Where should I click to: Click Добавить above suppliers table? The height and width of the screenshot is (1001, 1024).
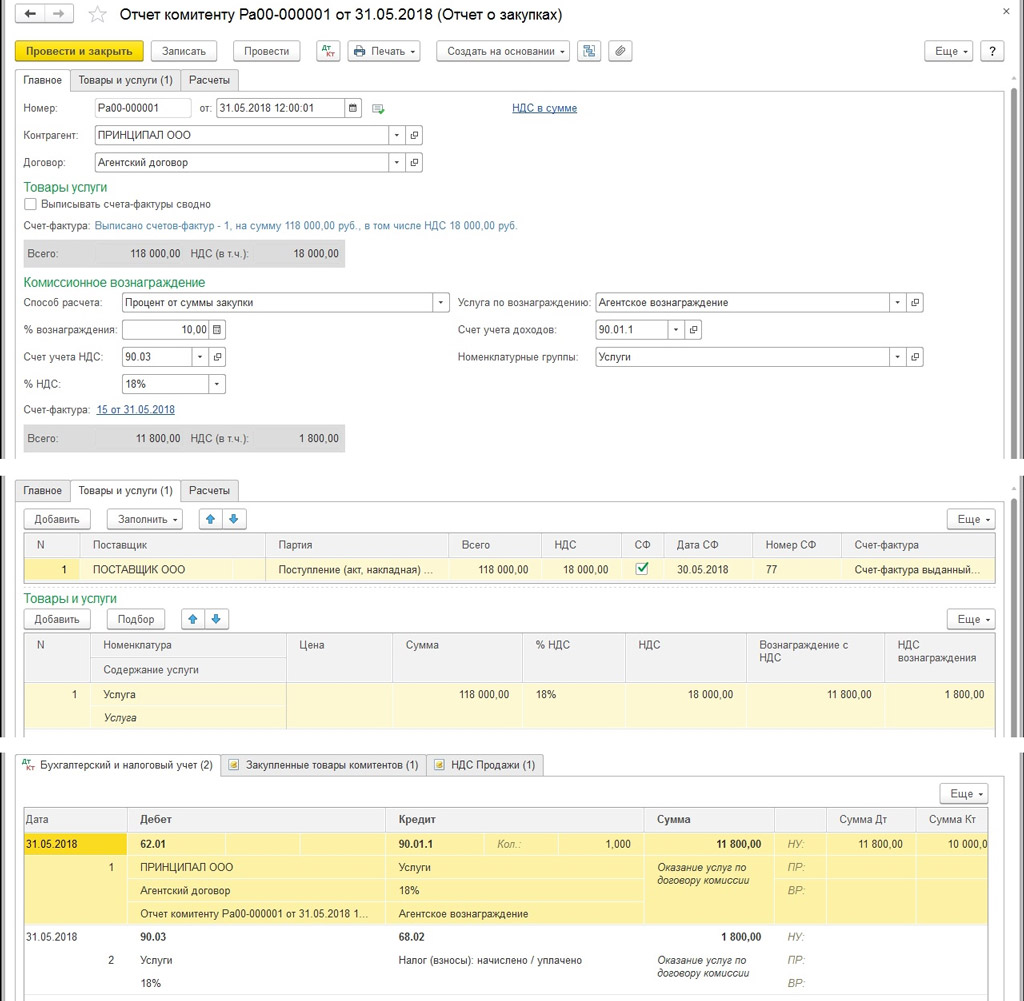click(x=57, y=519)
